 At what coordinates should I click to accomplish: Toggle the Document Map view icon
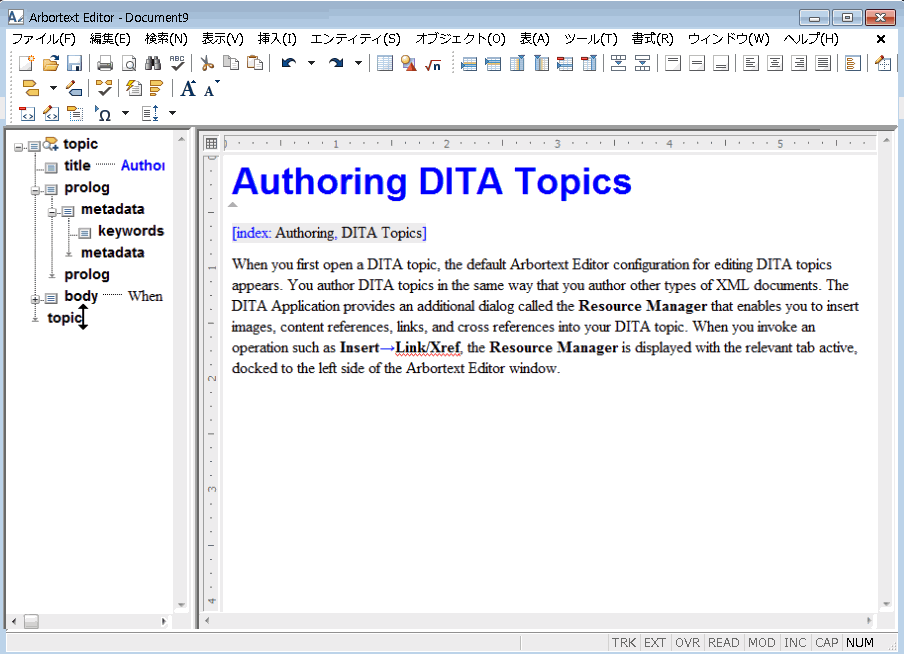[853, 63]
